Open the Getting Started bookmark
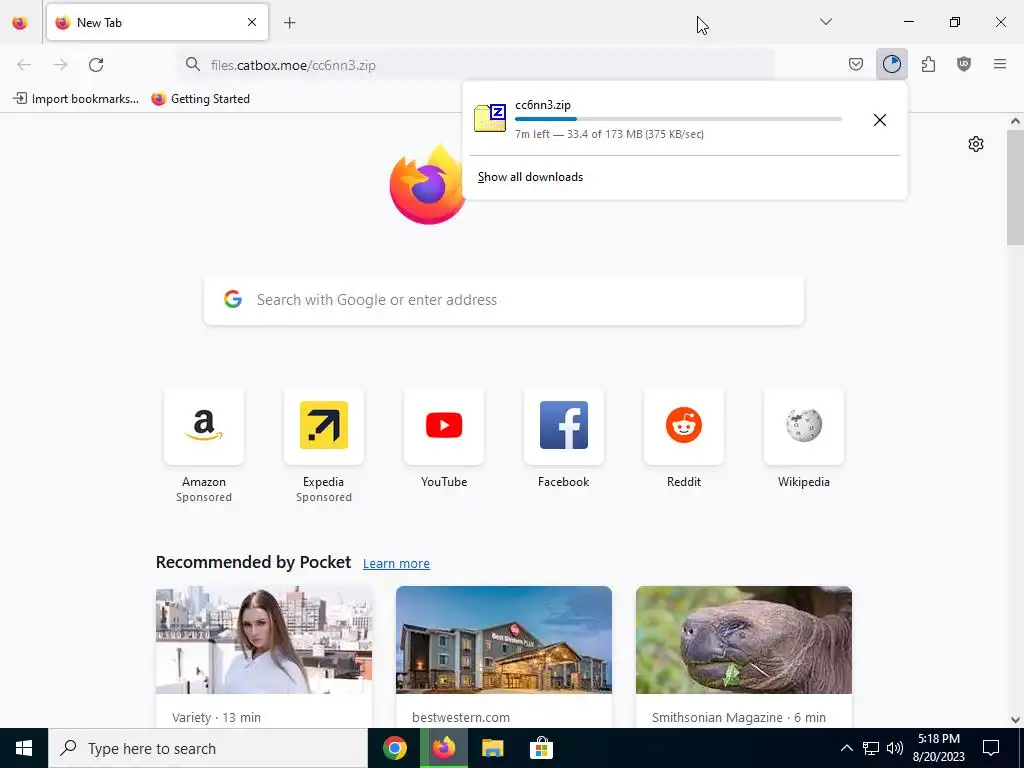 coord(200,99)
